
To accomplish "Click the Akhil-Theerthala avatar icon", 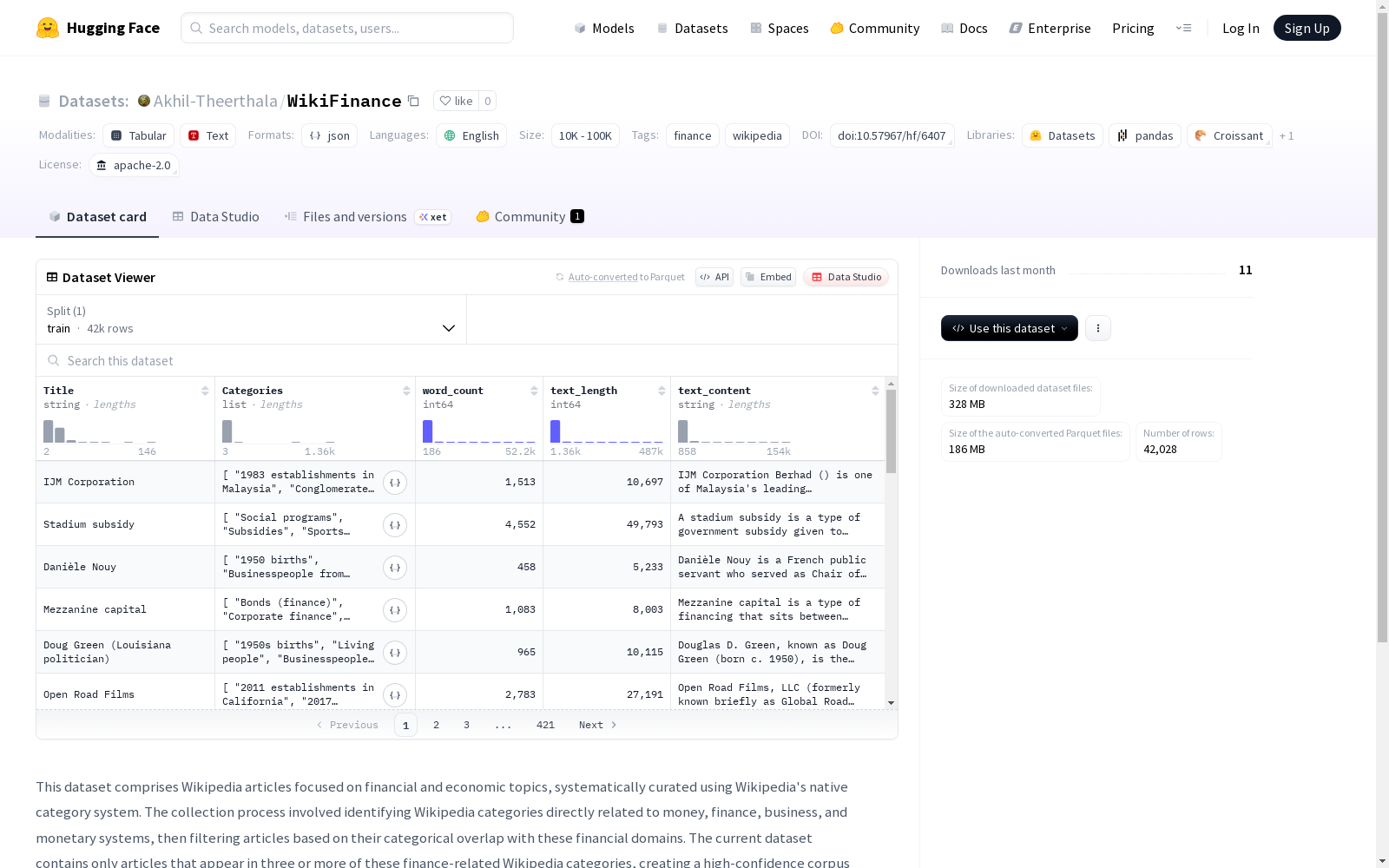I will 144,101.
